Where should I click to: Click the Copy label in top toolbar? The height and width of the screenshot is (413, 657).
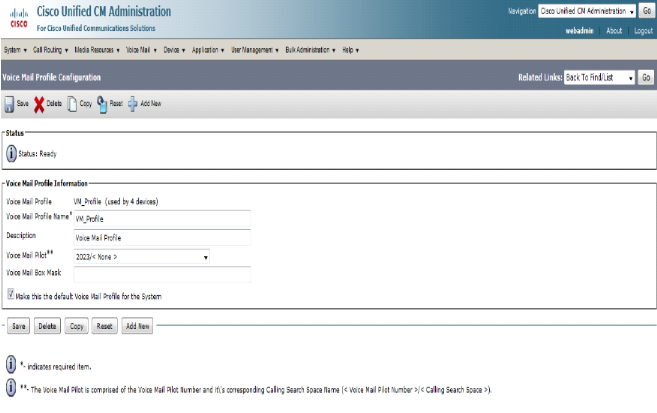click(x=85, y=103)
